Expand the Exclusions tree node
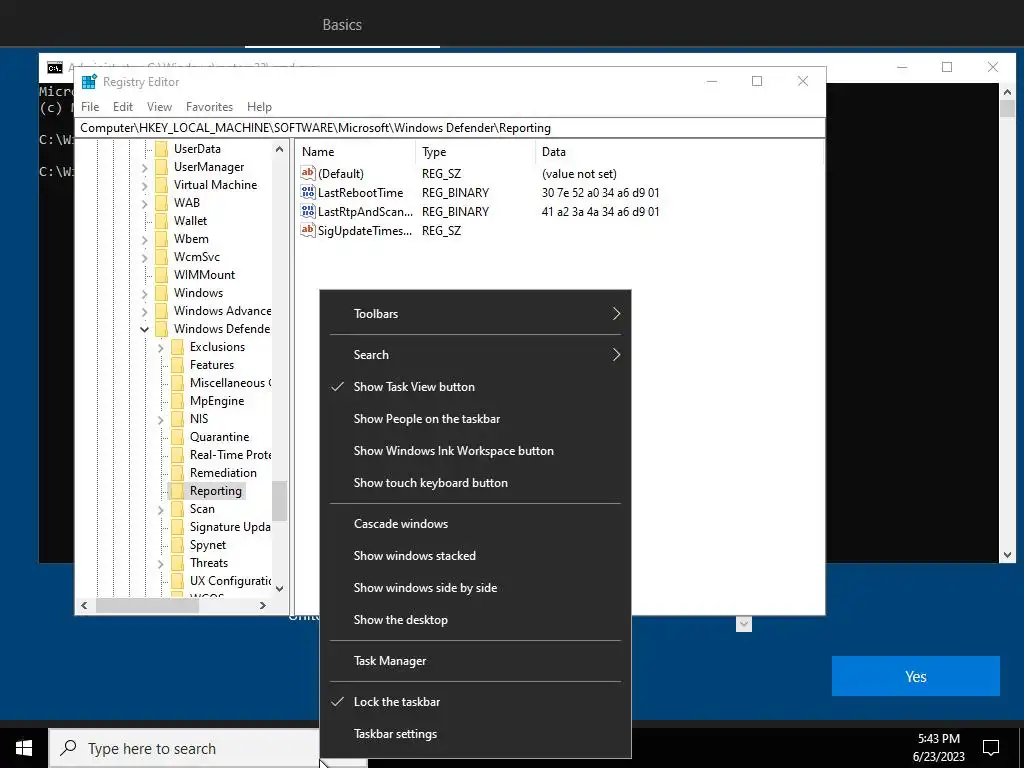 (161, 347)
